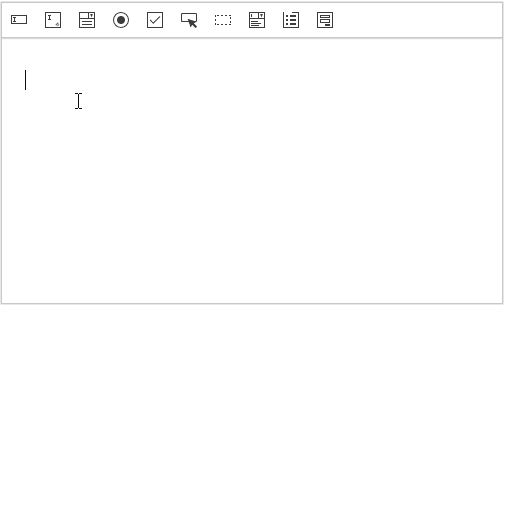Insert a clickable button element
505x512 pixels.
coord(189,20)
